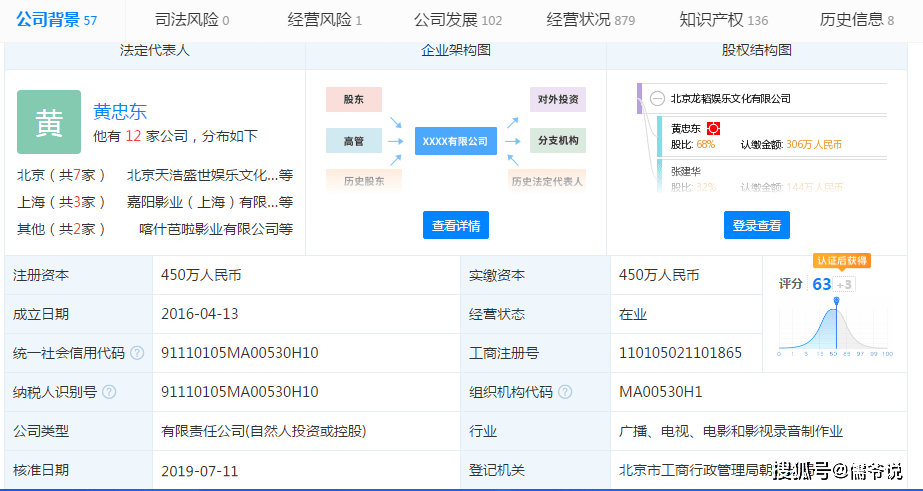
Task: Click 对外投资 box in structure diagram
Action: point(558,99)
